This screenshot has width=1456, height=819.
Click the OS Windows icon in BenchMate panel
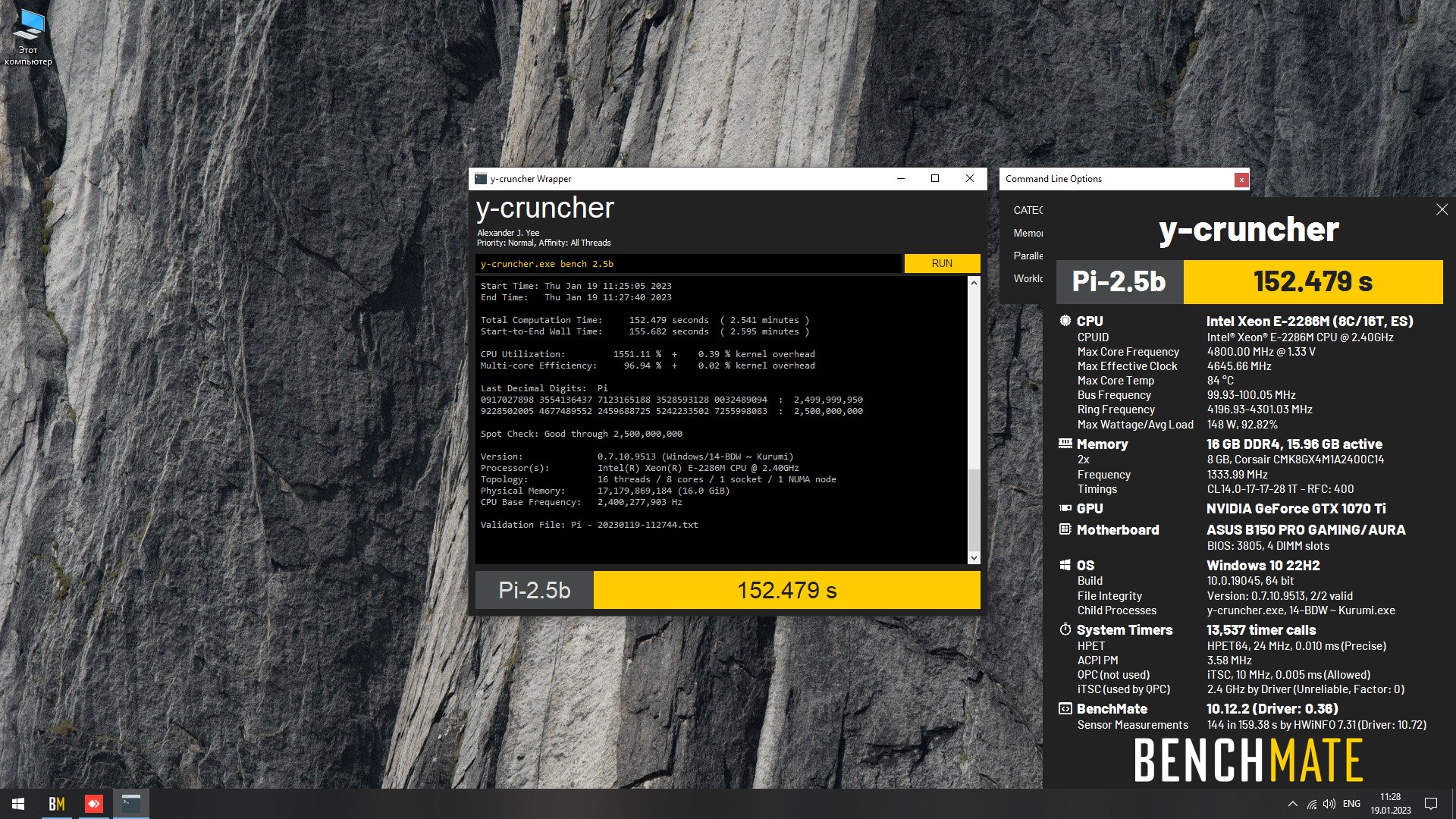click(x=1065, y=565)
